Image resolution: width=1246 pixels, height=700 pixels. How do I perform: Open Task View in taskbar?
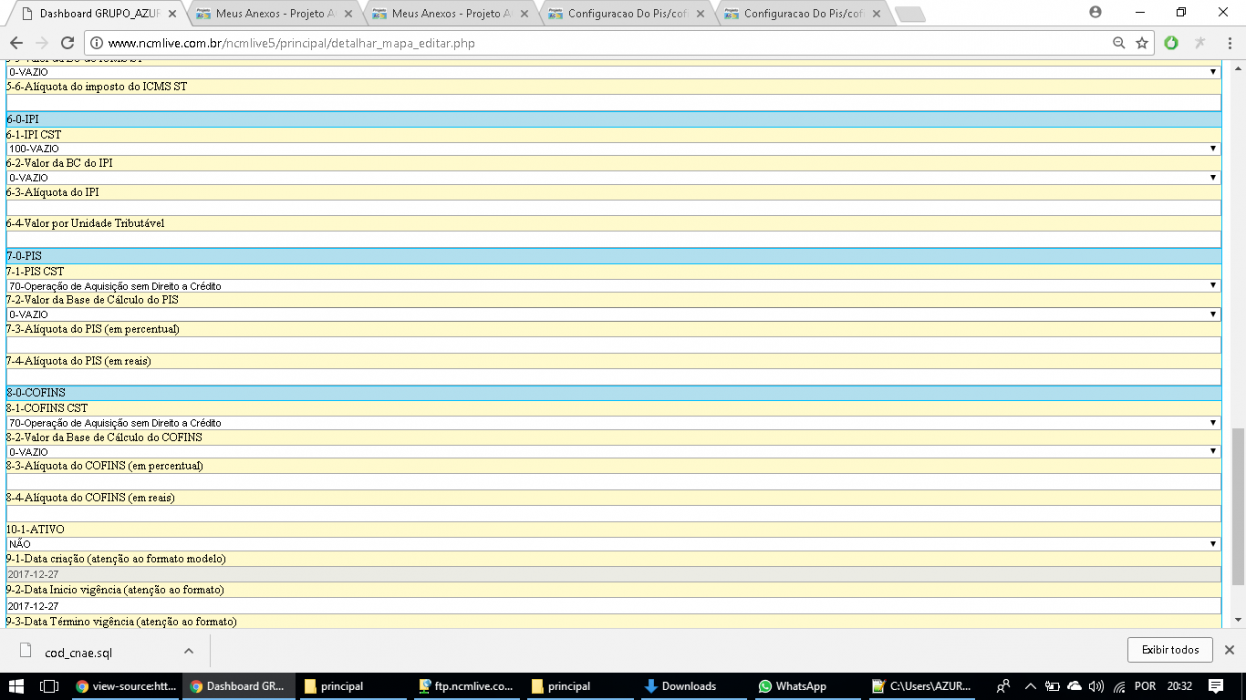pos(49,686)
